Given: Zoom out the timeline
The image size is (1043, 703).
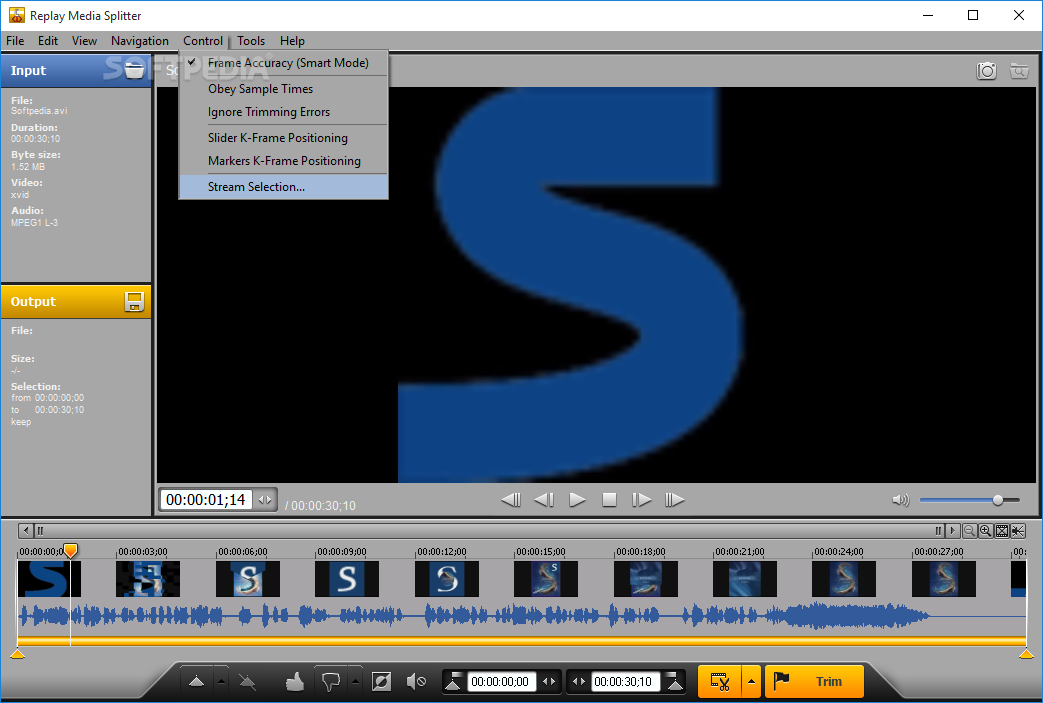Looking at the screenshot, I should (970, 531).
